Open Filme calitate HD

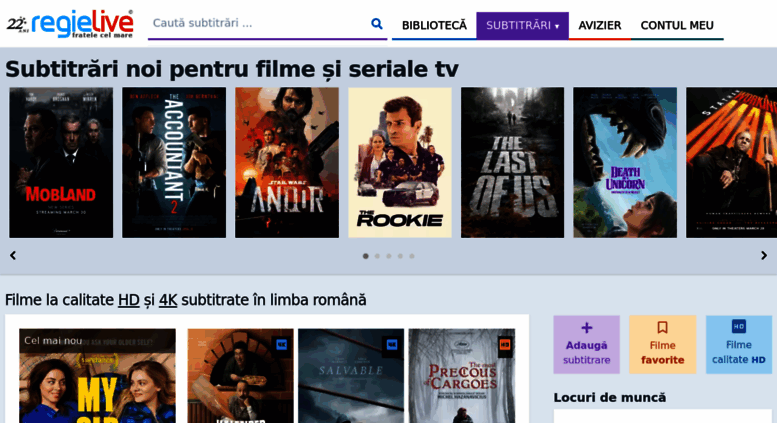point(739,345)
